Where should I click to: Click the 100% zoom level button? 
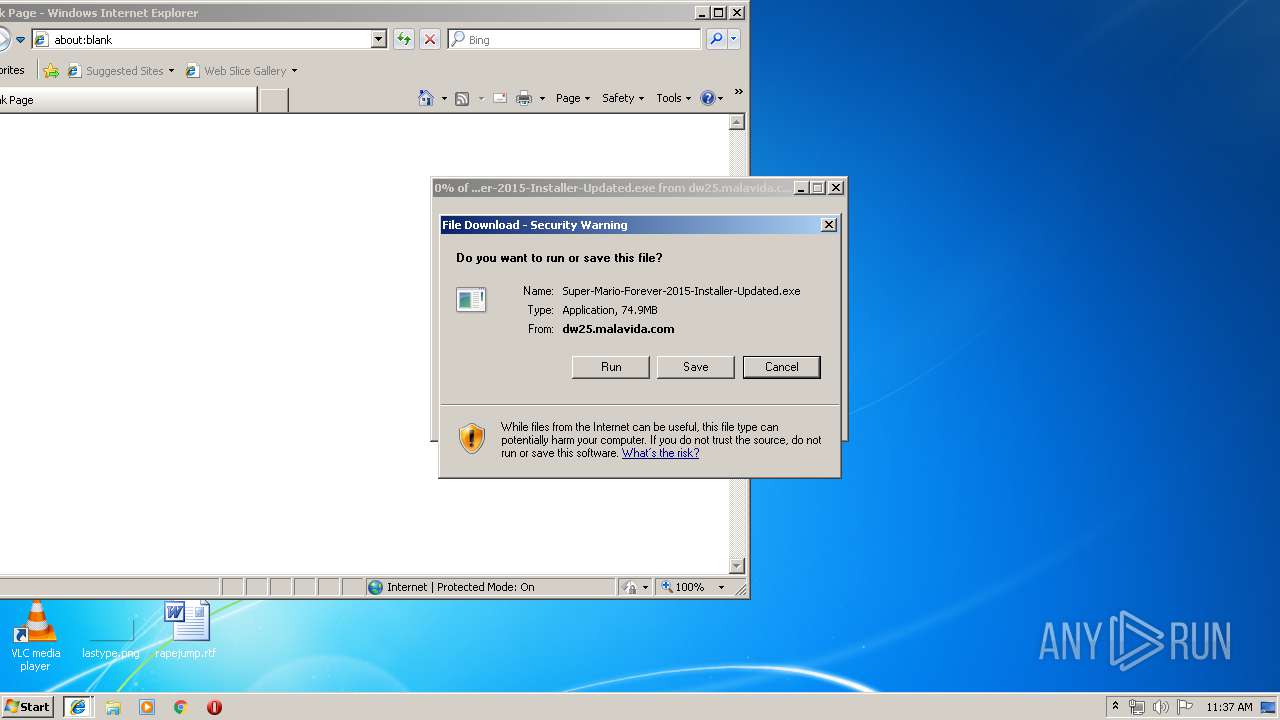(x=683, y=587)
